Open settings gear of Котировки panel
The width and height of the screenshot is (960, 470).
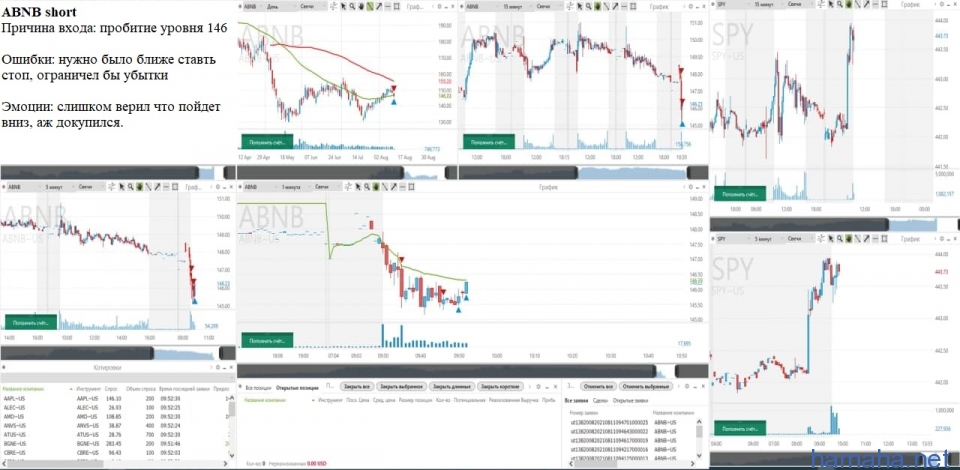pyautogui.click(x=216, y=367)
